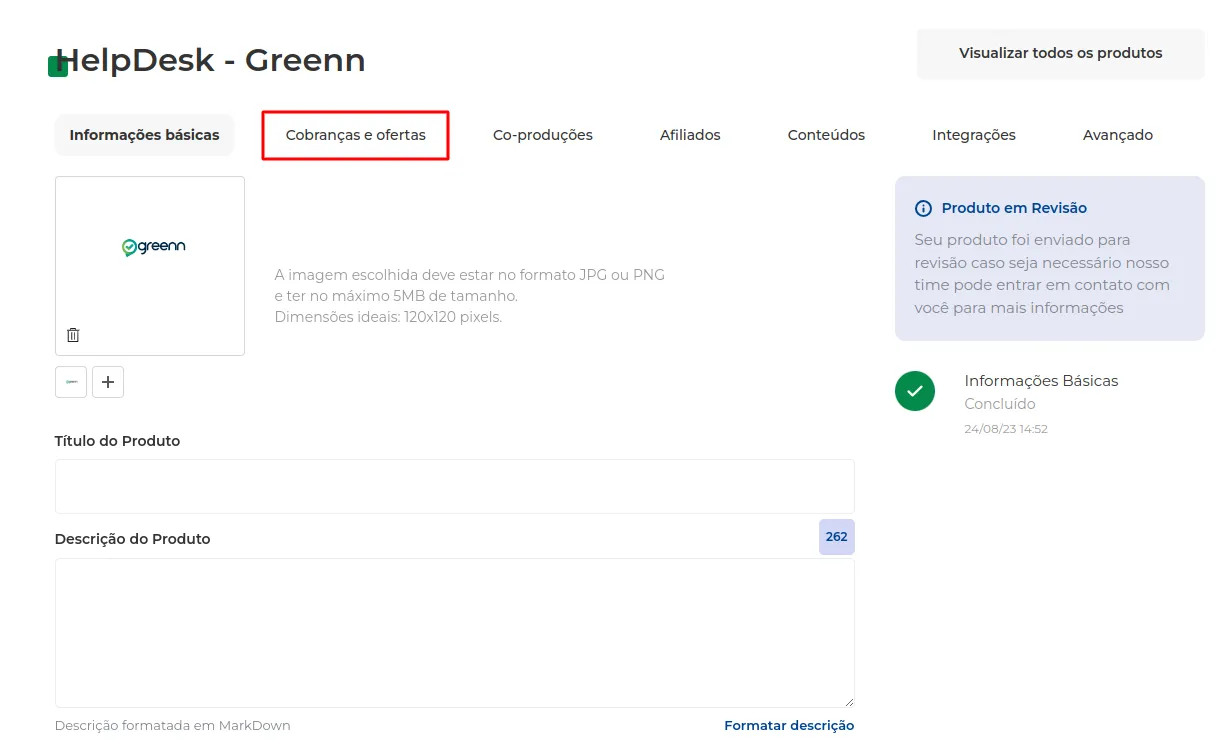Click the Descrição formatada em MarkDown note
The width and height of the screenshot is (1228, 740).
[173, 726]
